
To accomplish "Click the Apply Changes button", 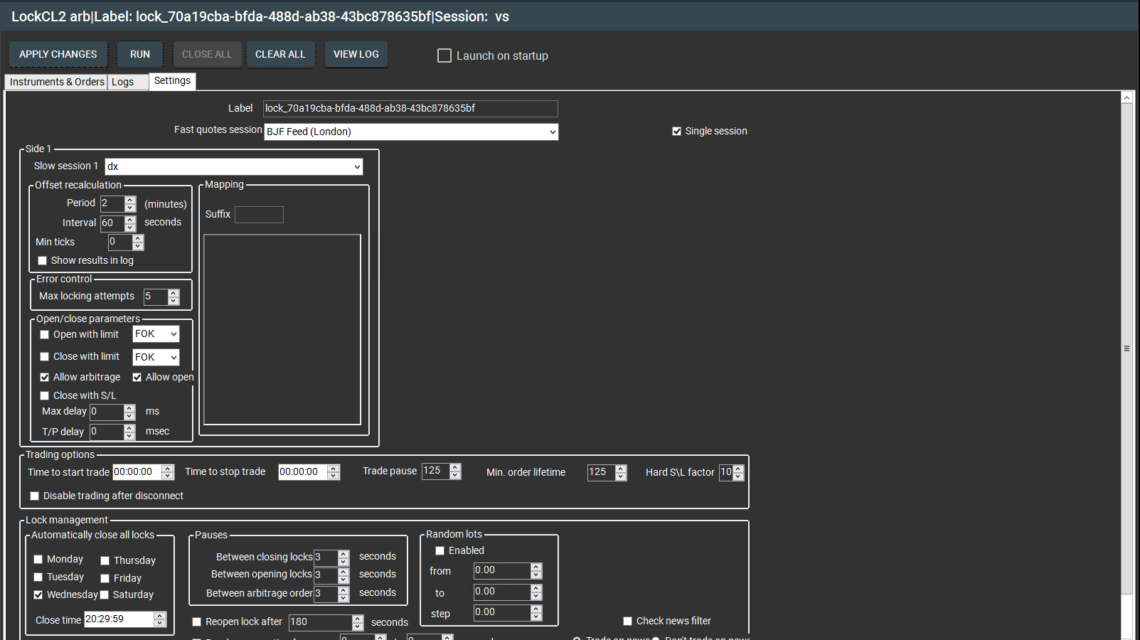I will click(58, 54).
